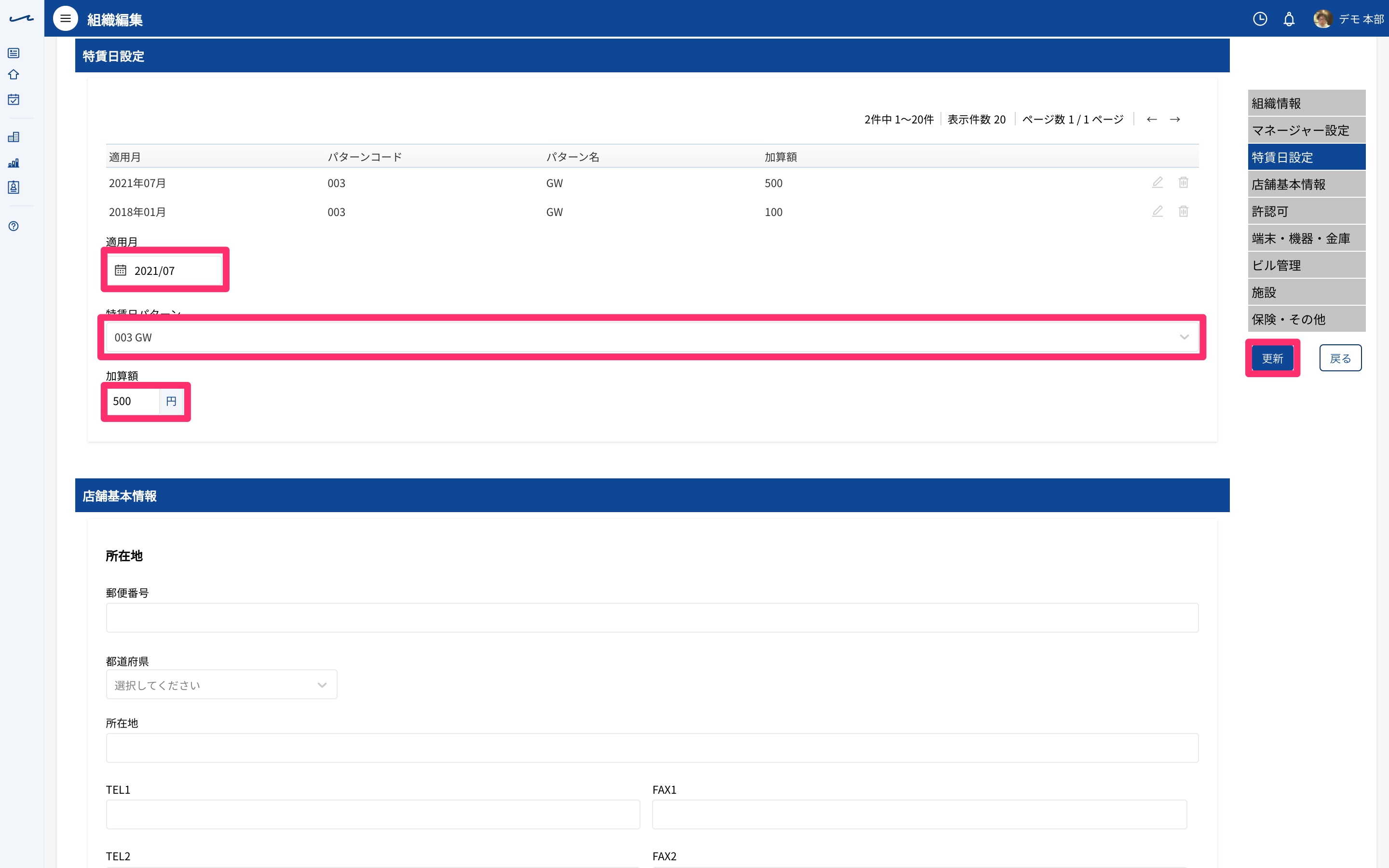
Task: Delete the 2021年07月 row with trash icon
Action: [1184, 183]
